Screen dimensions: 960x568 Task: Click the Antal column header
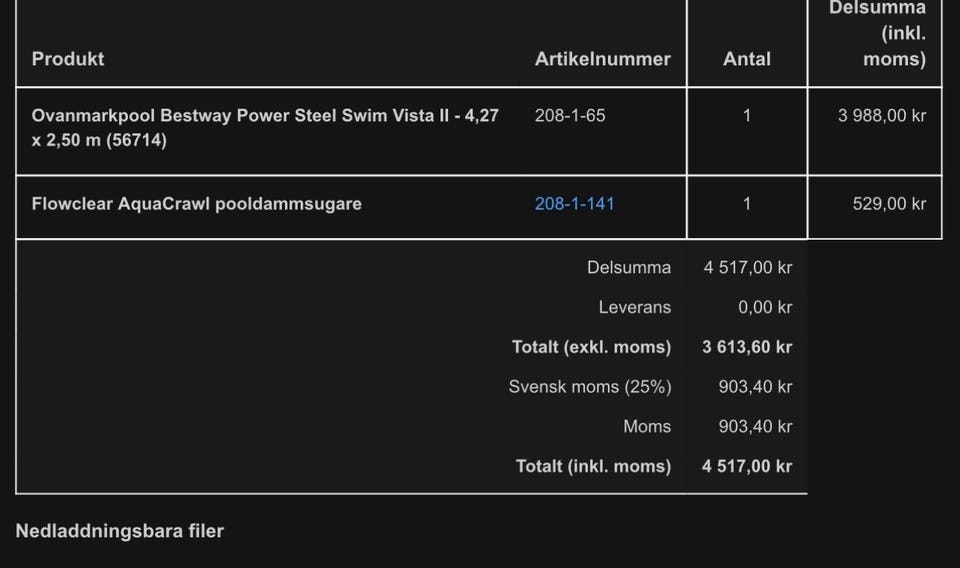(747, 59)
